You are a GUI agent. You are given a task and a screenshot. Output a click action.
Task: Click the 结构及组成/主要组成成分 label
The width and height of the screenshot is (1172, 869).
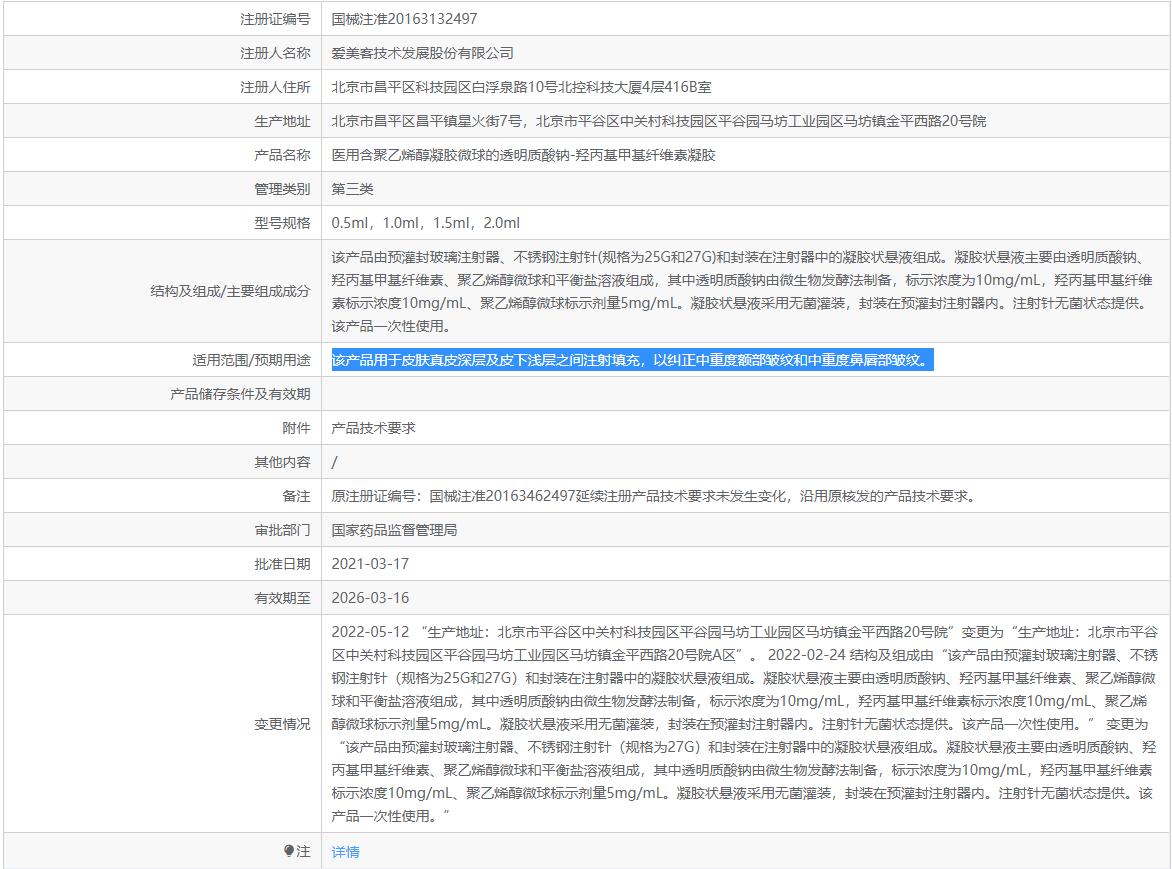pyautogui.click(x=230, y=291)
